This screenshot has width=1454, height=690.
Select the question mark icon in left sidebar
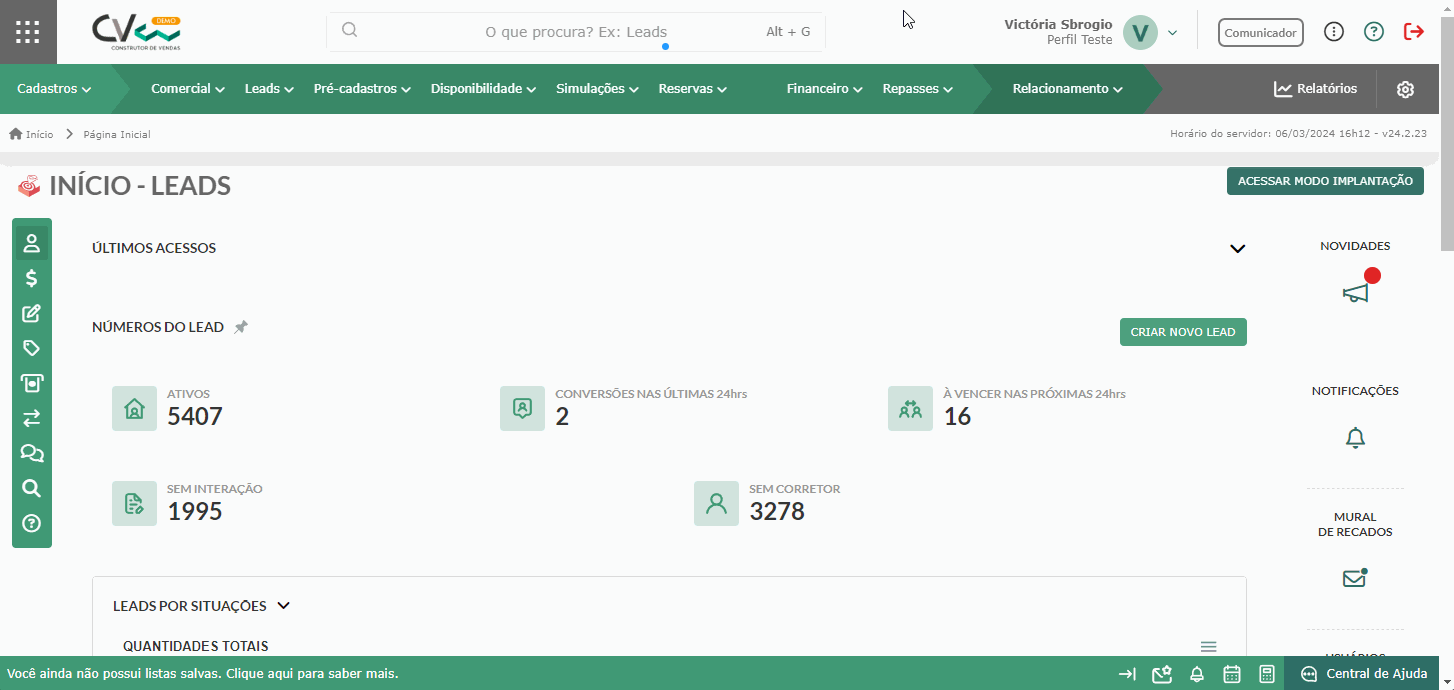click(32, 523)
